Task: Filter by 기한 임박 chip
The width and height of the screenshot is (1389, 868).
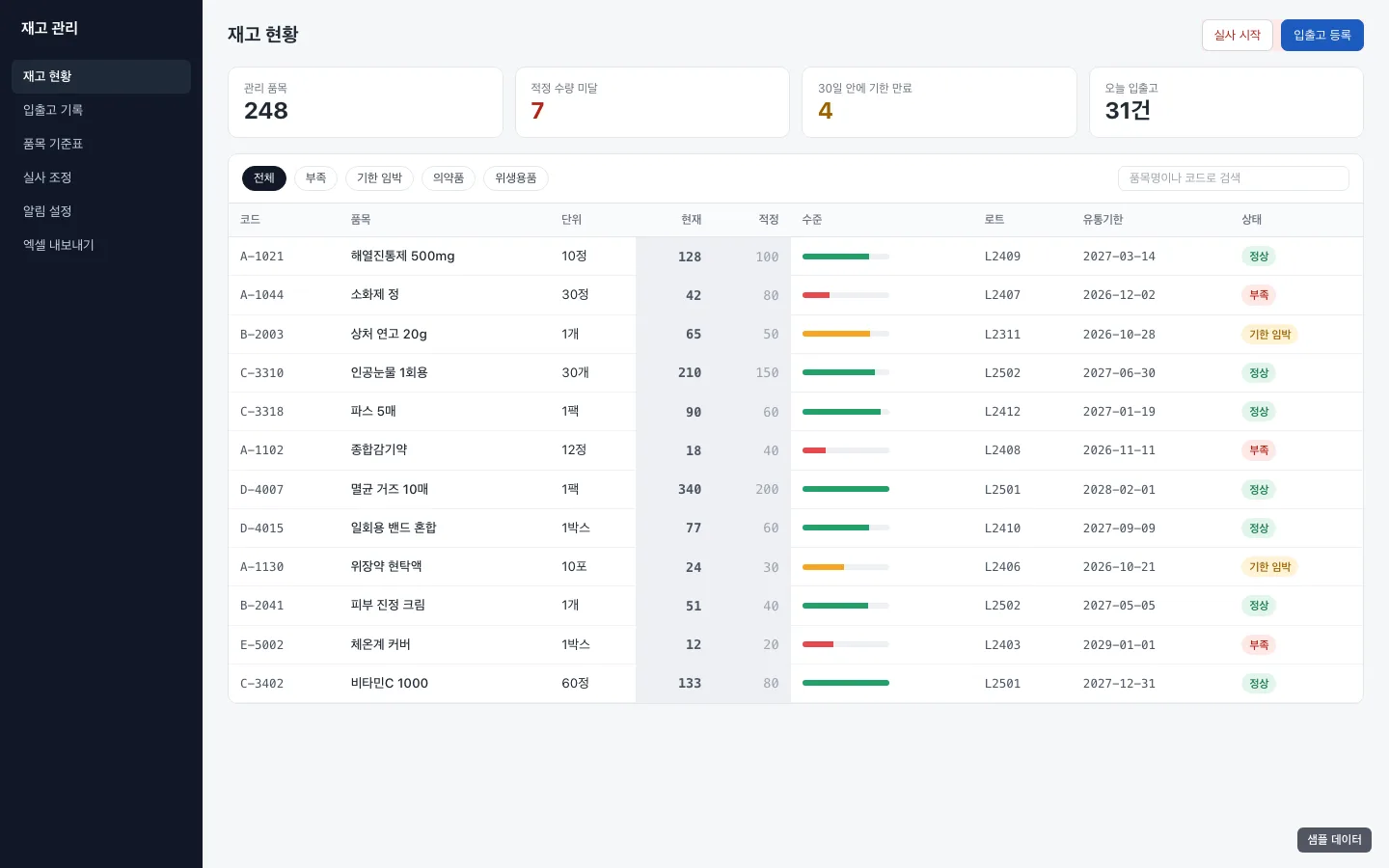Action: pos(379,178)
